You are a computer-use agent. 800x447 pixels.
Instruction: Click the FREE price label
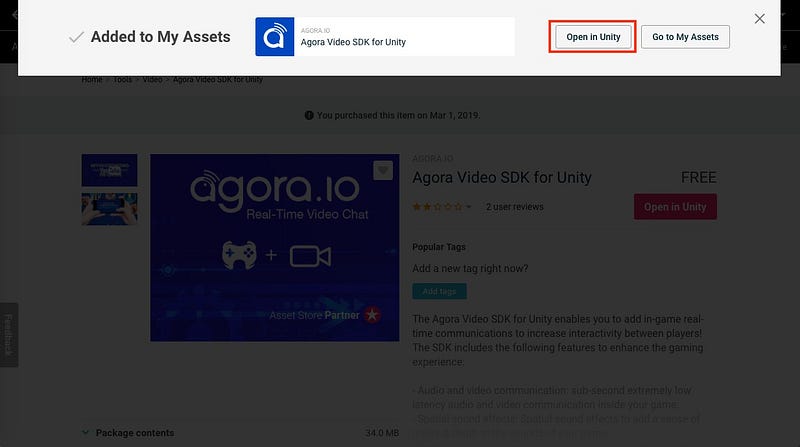coord(698,178)
